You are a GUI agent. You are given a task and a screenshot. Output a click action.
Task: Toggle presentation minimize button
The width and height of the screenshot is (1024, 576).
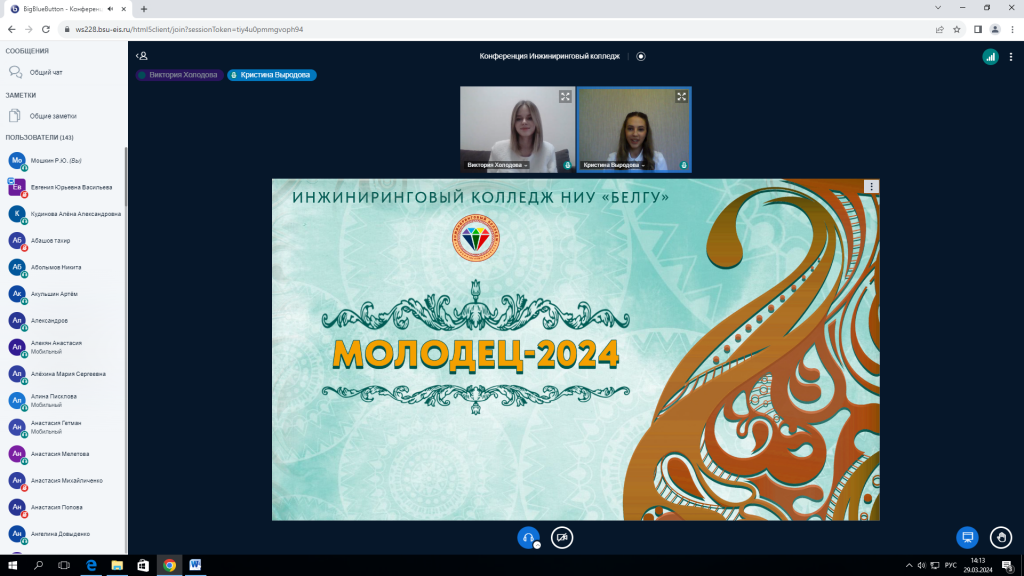(x=967, y=537)
